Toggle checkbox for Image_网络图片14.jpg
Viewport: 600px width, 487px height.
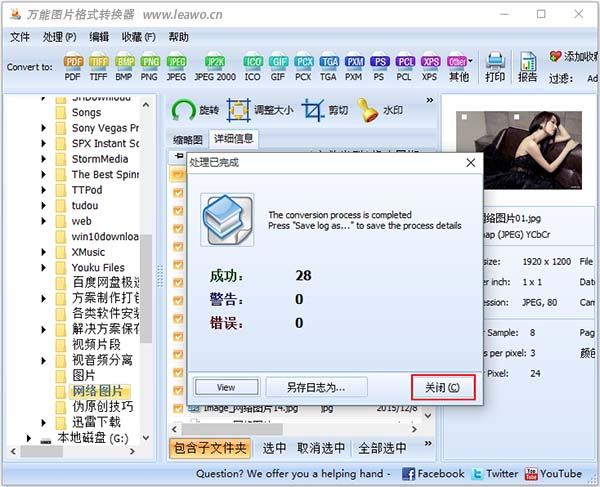(178, 408)
